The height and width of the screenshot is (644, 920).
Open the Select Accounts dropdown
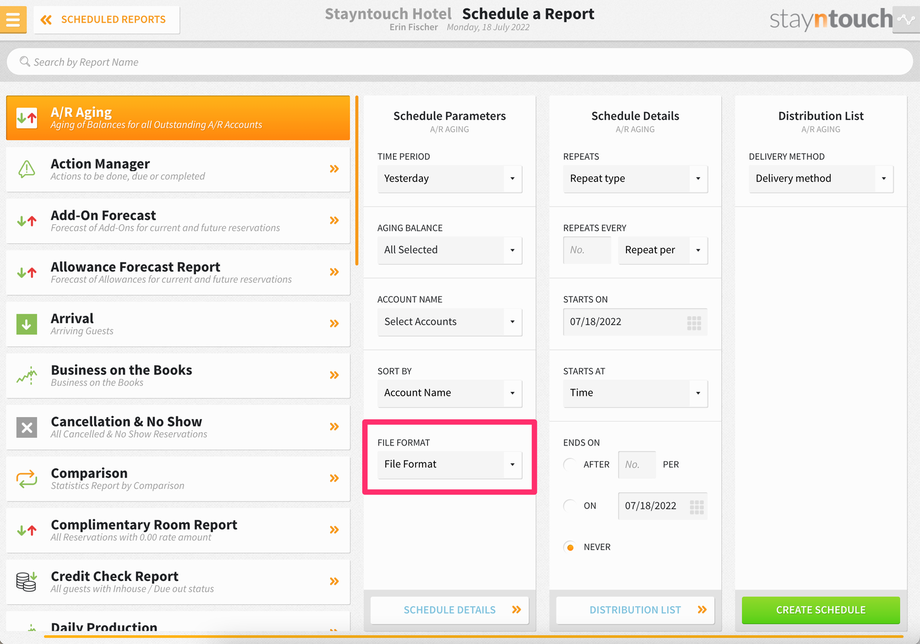(449, 322)
